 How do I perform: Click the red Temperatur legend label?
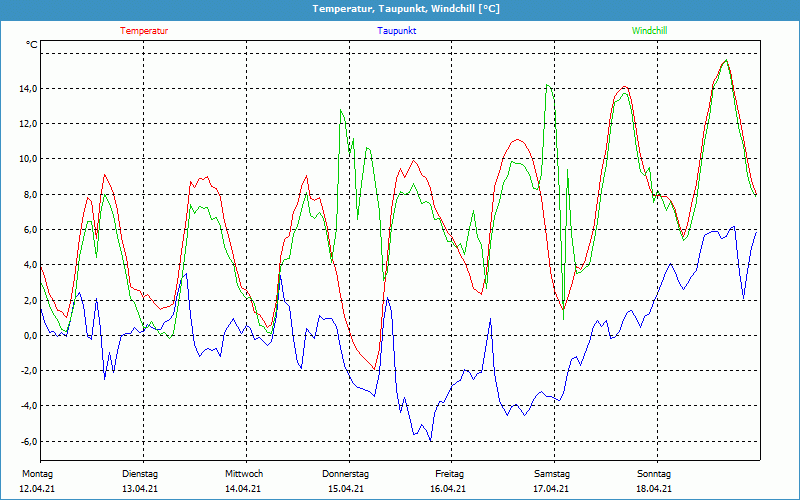(144, 31)
